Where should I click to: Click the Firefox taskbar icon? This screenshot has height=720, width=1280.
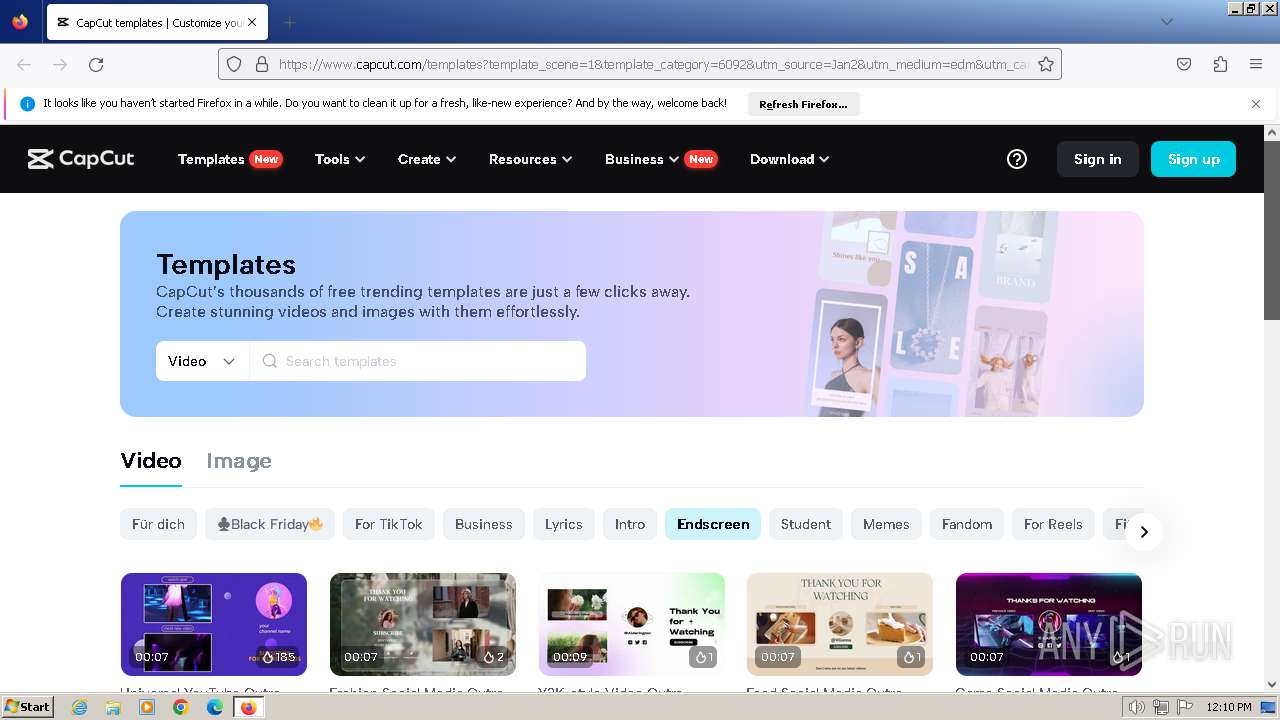point(248,707)
